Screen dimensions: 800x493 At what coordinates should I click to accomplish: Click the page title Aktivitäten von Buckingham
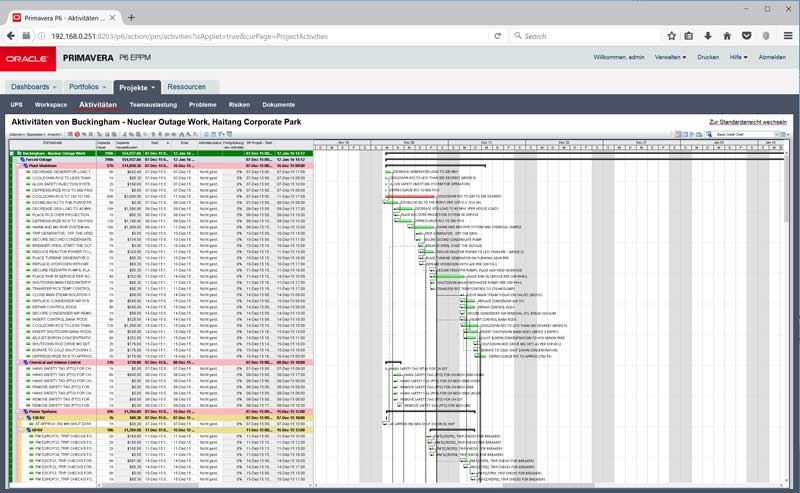156,122
